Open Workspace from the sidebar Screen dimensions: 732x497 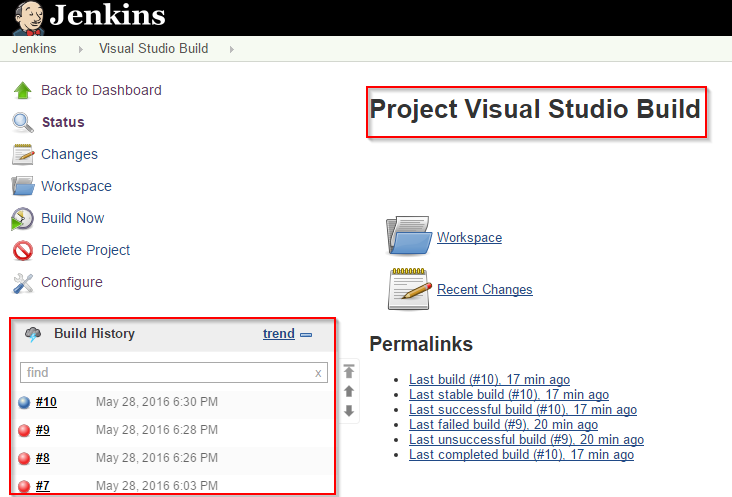pos(77,186)
